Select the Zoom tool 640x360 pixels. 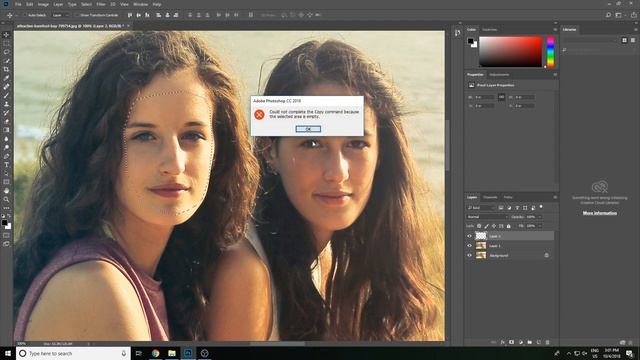6,199
